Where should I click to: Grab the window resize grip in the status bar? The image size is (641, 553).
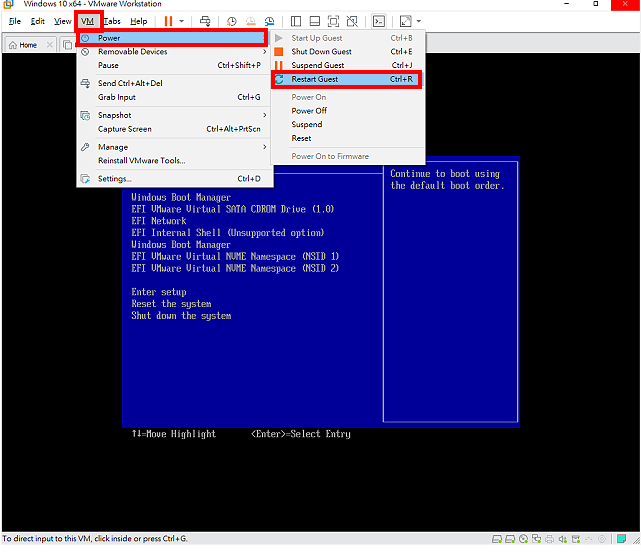coord(636,540)
